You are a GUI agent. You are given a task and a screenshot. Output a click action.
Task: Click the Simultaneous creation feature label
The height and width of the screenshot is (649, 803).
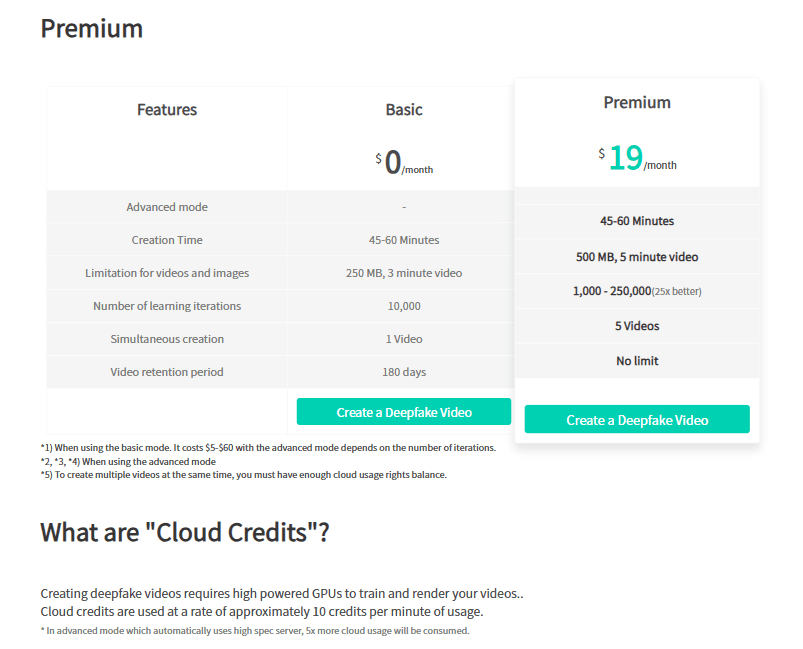(x=167, y=339)
